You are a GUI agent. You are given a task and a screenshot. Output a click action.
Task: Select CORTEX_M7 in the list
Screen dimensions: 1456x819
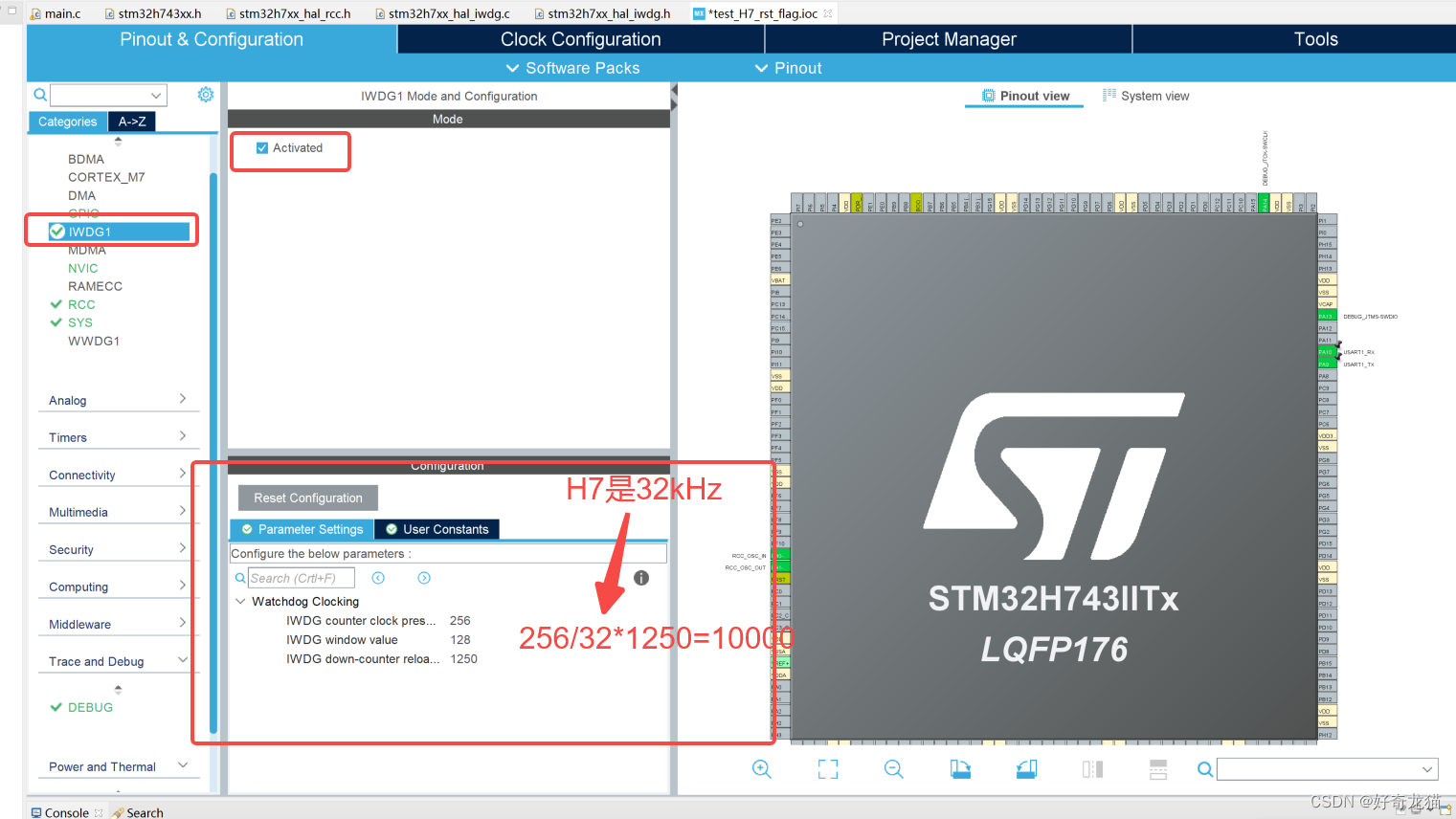[106, 177]
